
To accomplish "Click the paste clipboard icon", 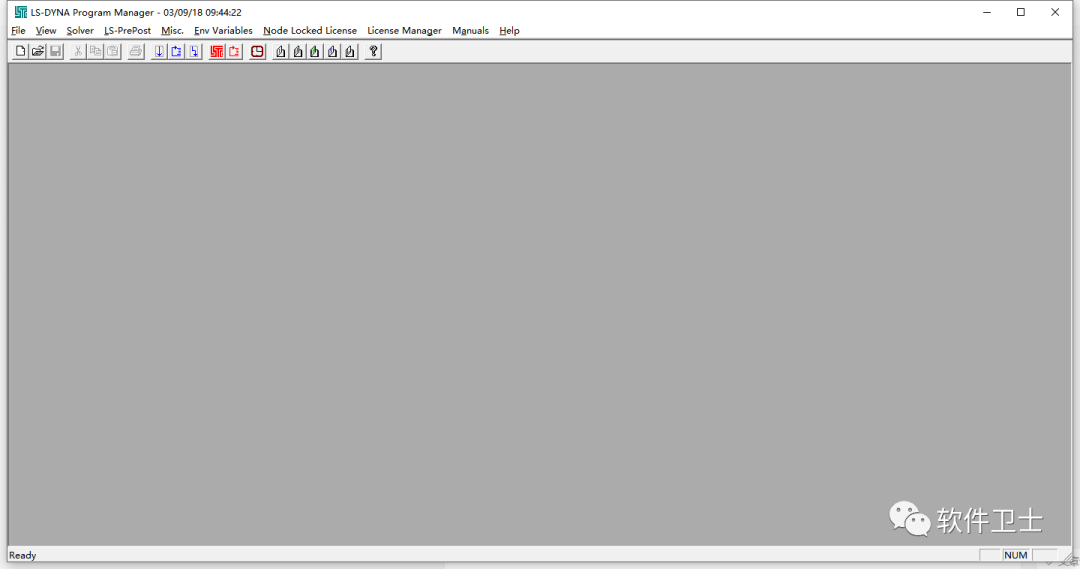I will point(113,52).
